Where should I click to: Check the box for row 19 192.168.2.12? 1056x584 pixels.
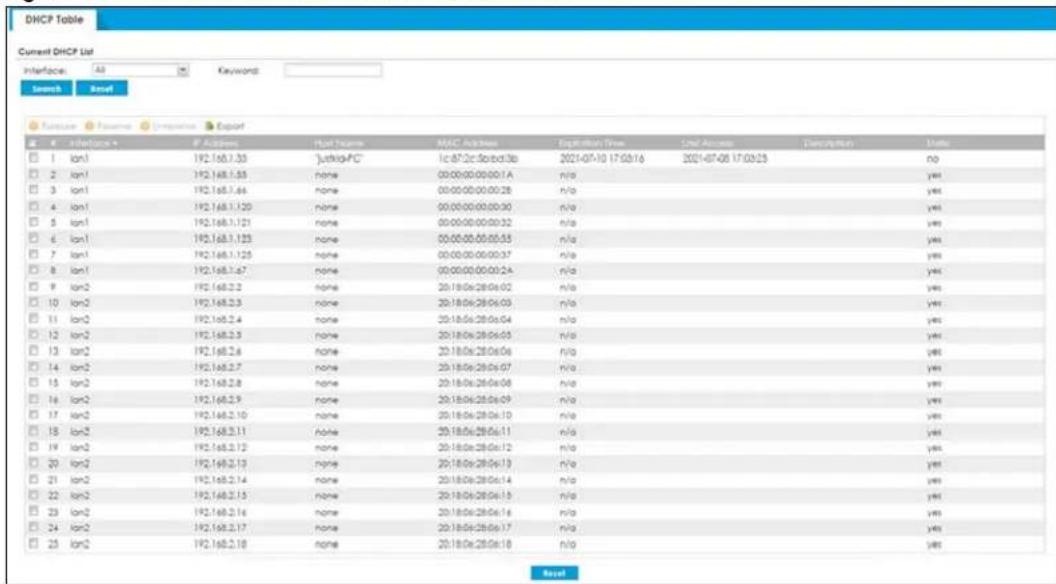click(34, 447)
